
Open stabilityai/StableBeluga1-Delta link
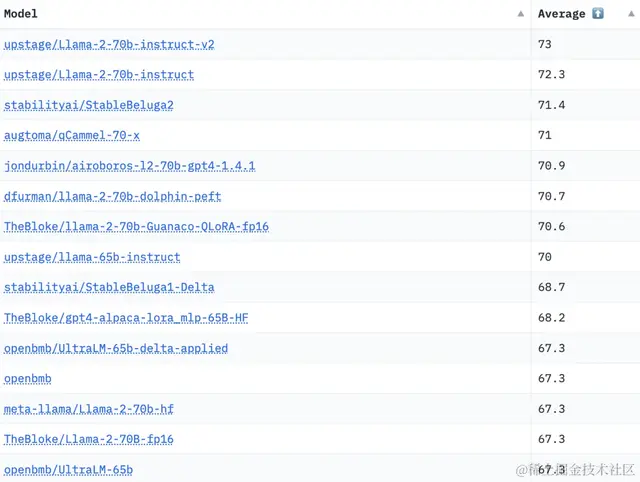tap(109, 287)
